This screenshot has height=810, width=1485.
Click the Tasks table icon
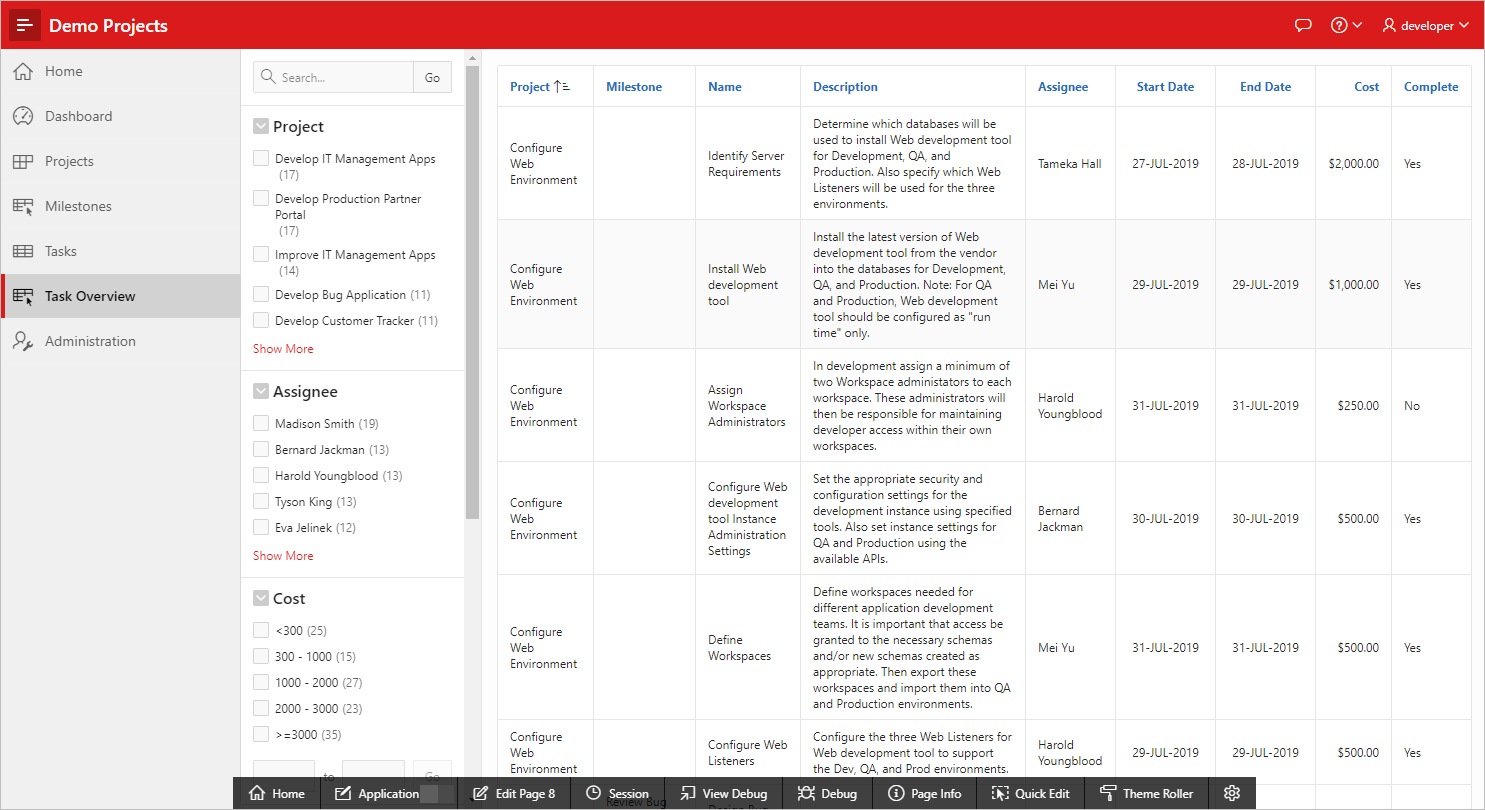(x=23, y=251)
